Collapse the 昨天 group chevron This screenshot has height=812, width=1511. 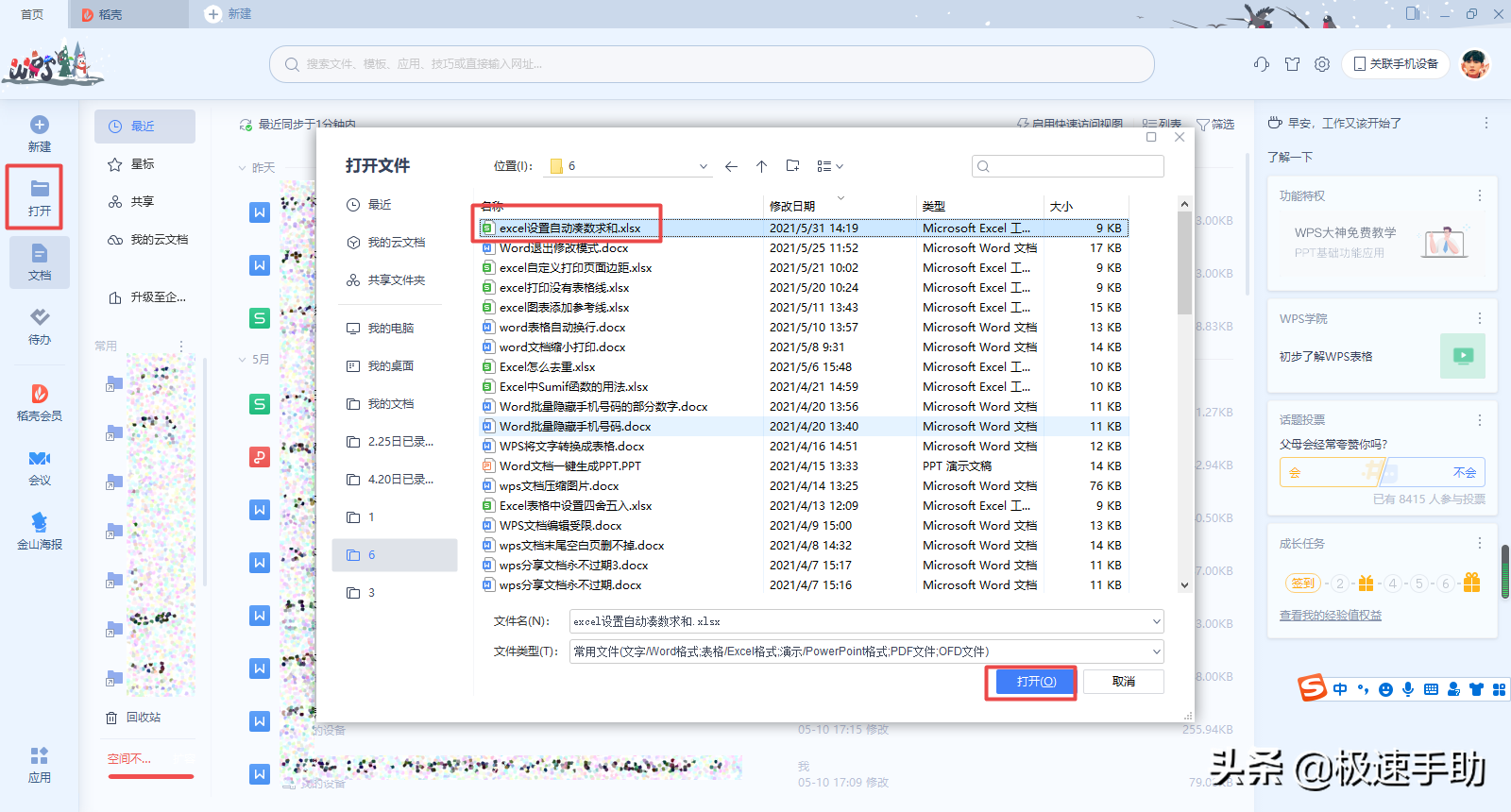point(242,168)
